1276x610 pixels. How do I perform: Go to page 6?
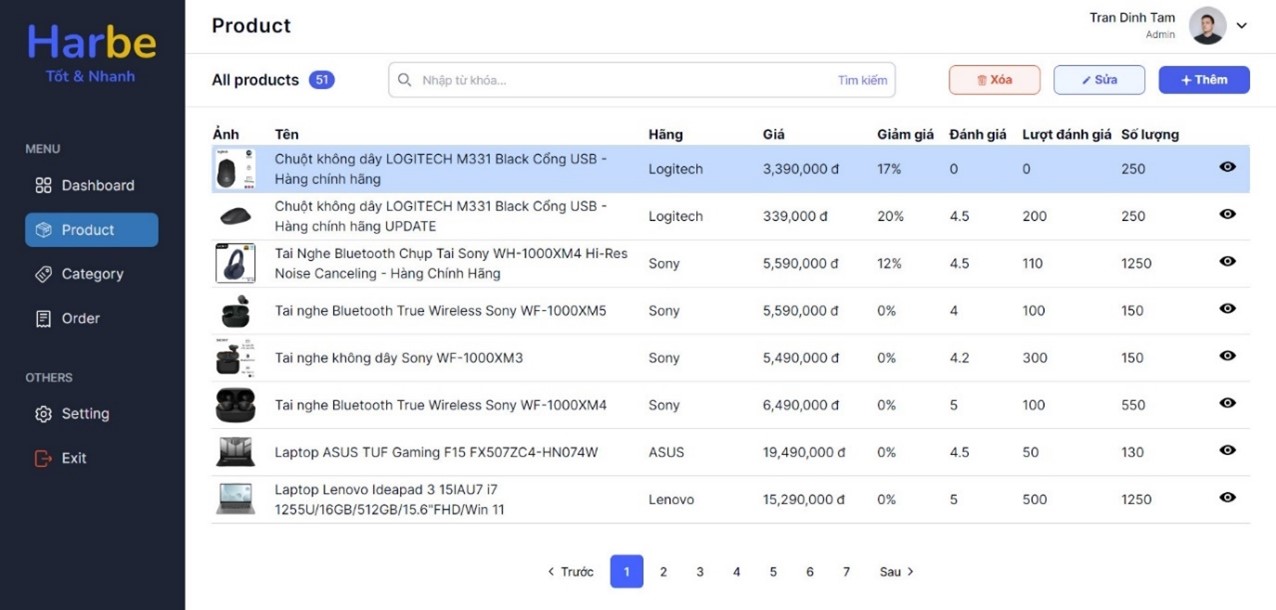click(x=810, y=572)
